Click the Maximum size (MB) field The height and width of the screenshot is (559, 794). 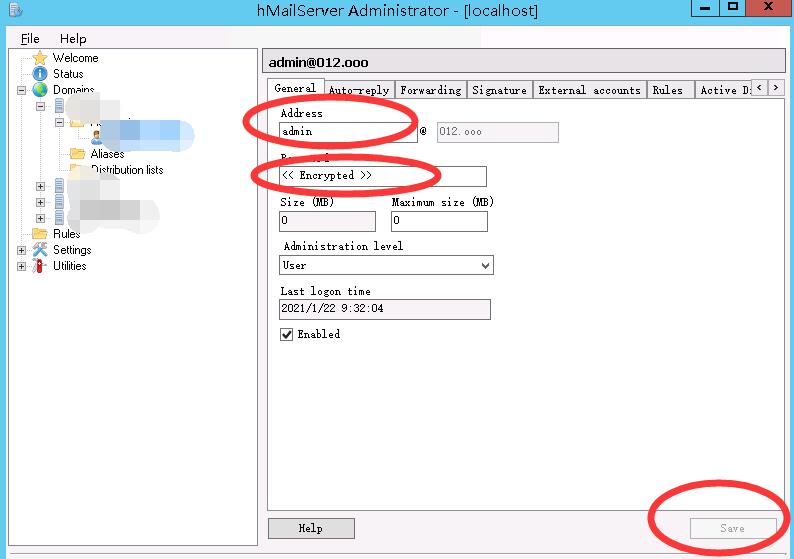coord(439,221)
